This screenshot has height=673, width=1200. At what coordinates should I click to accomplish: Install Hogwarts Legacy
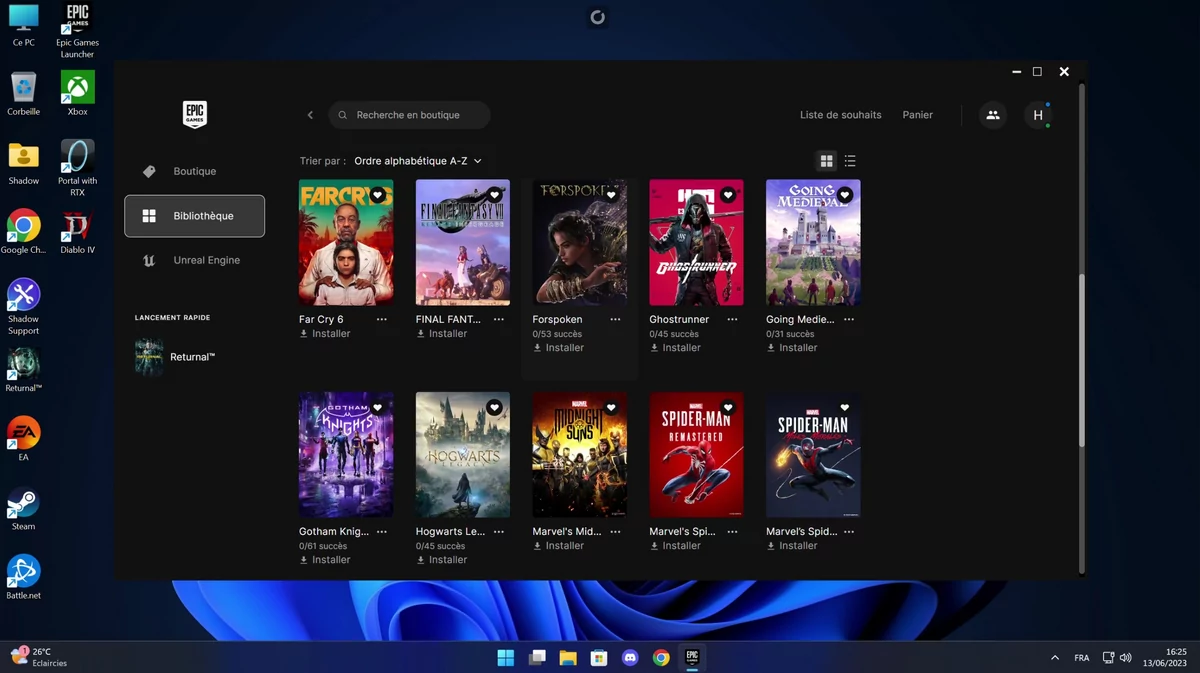[441, 560]
